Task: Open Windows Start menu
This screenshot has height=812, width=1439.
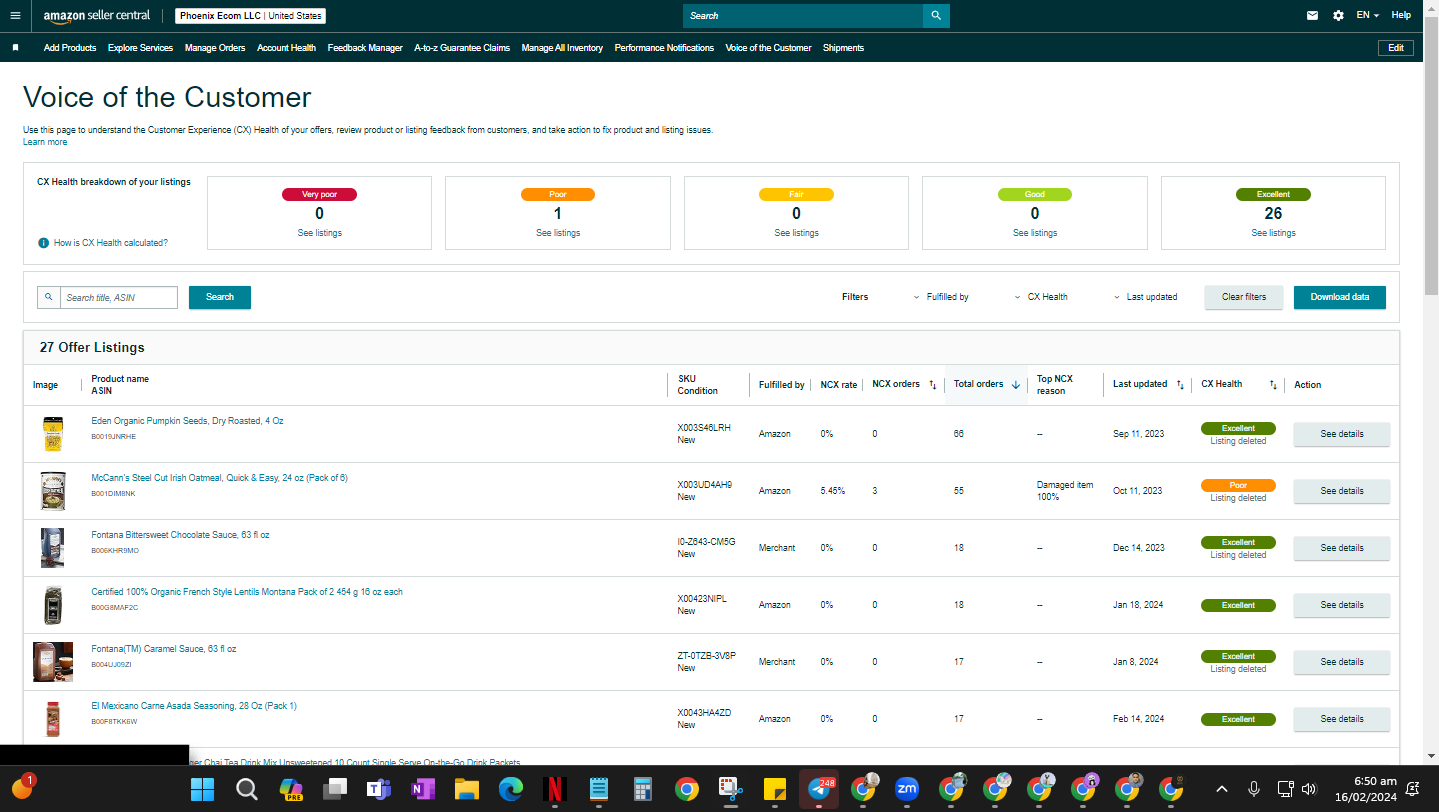Action: point(203,789)
